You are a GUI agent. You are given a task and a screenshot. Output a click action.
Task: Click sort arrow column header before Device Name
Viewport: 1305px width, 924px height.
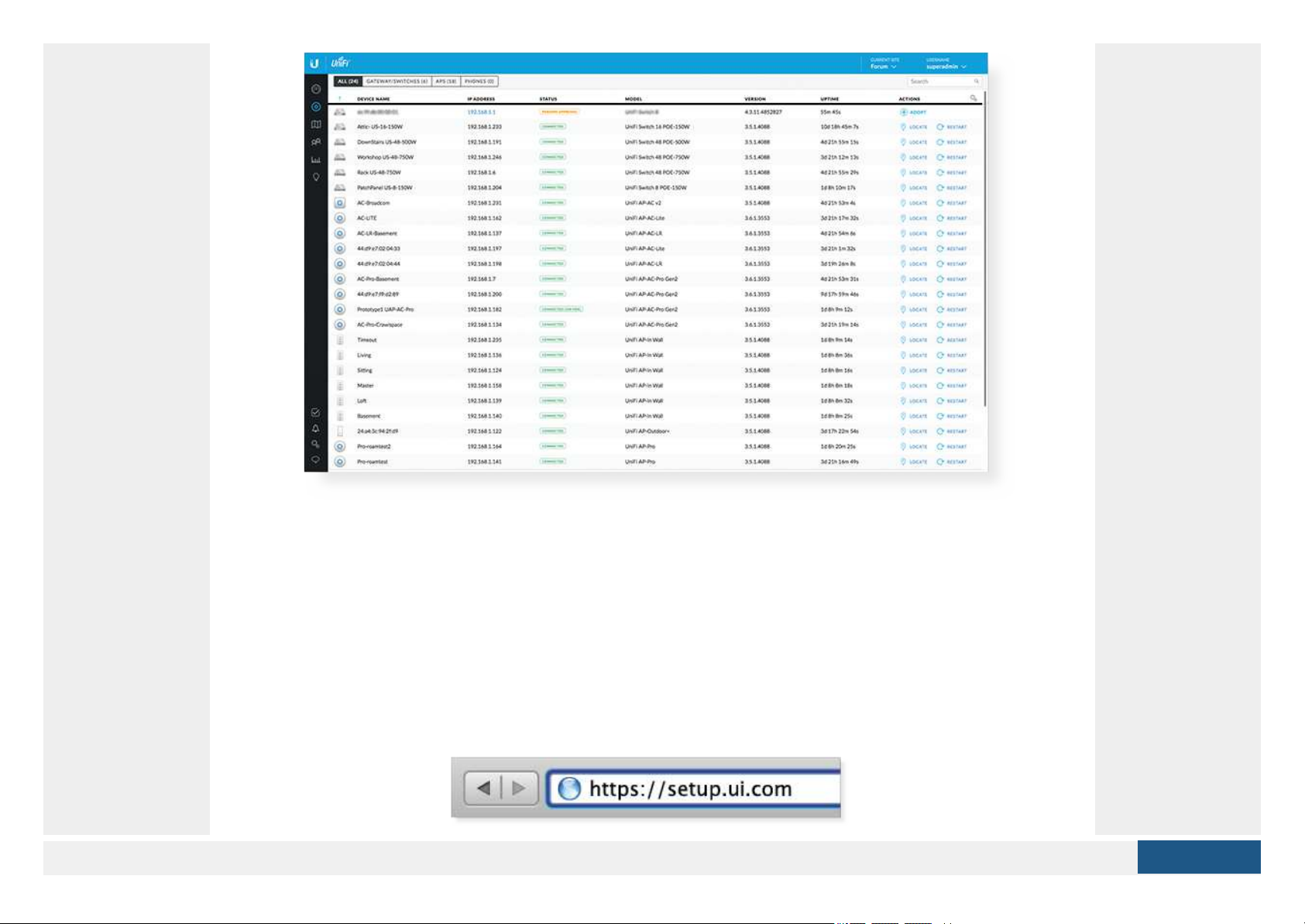(339, 99)
